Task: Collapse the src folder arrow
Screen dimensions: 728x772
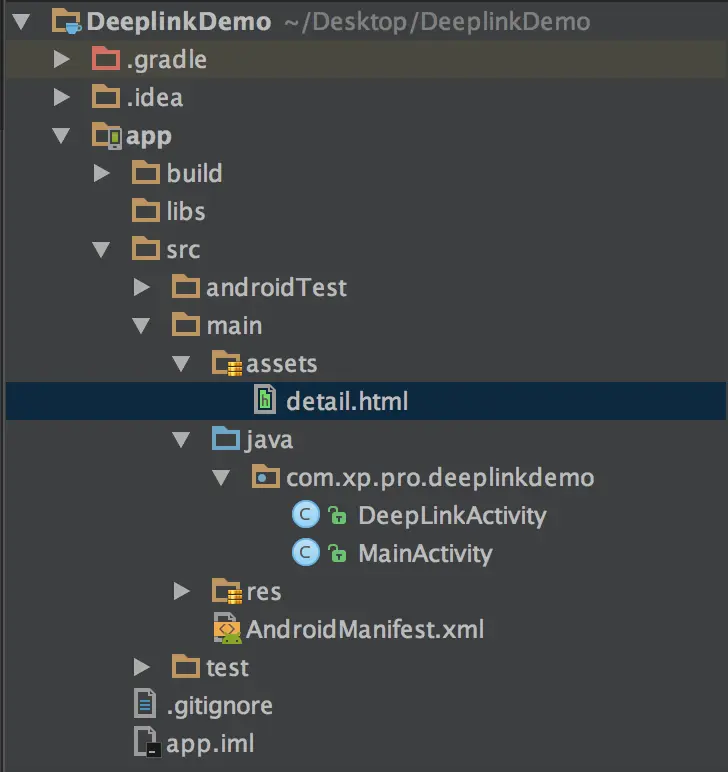Action: pyautogui.click(x=101, y=250)
